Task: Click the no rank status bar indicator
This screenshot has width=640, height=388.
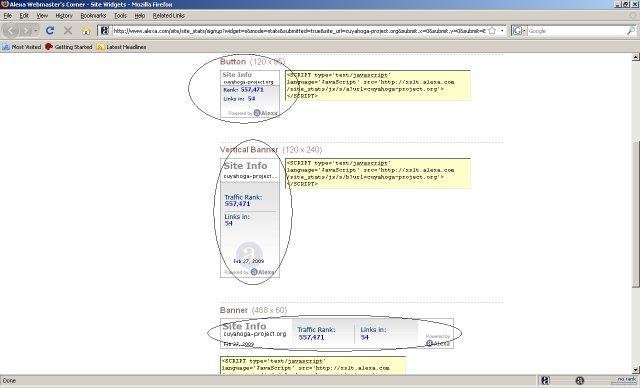Action: (x=626, y=380)
